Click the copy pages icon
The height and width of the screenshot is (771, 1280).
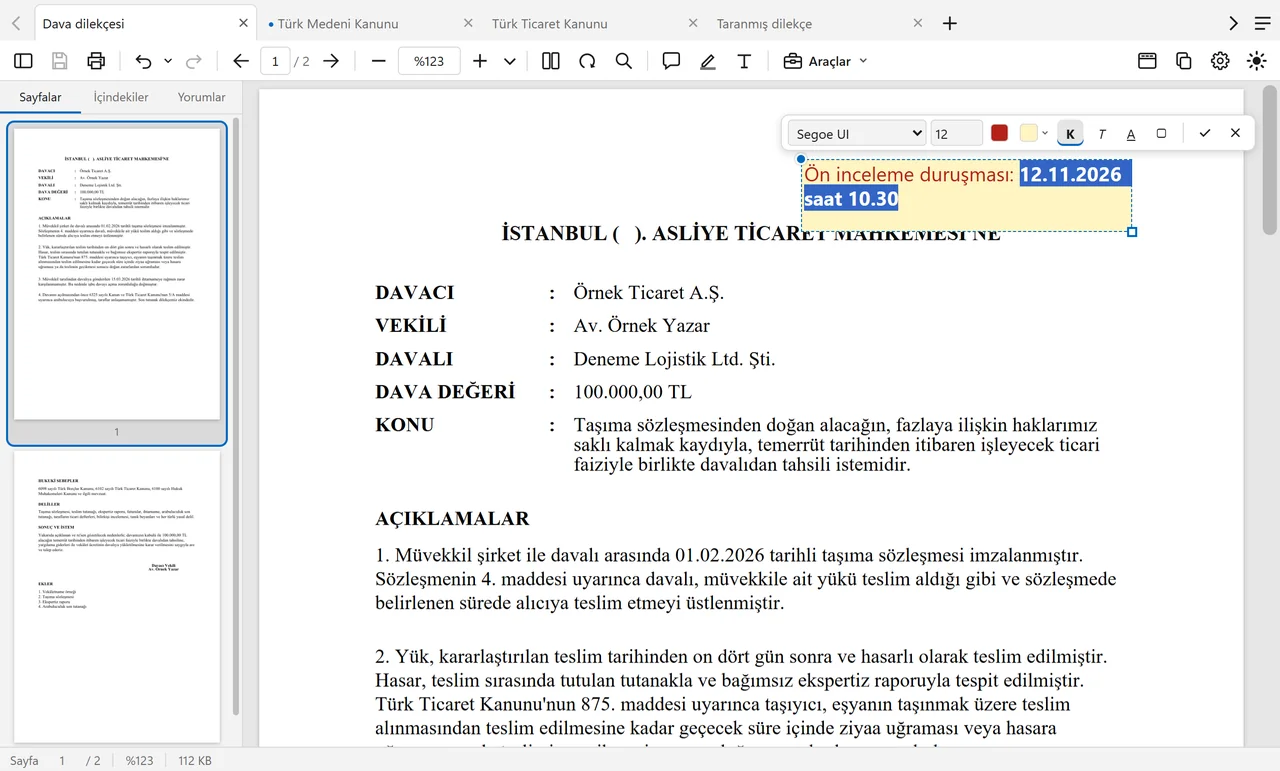coord(1184,61)
